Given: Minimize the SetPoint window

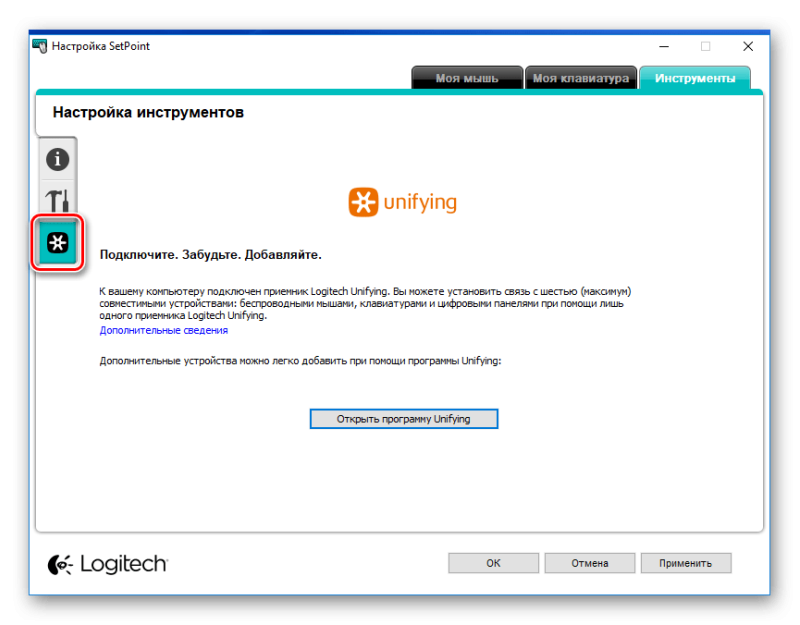Looking at the screenshot, I should click(x=664, y=46).
